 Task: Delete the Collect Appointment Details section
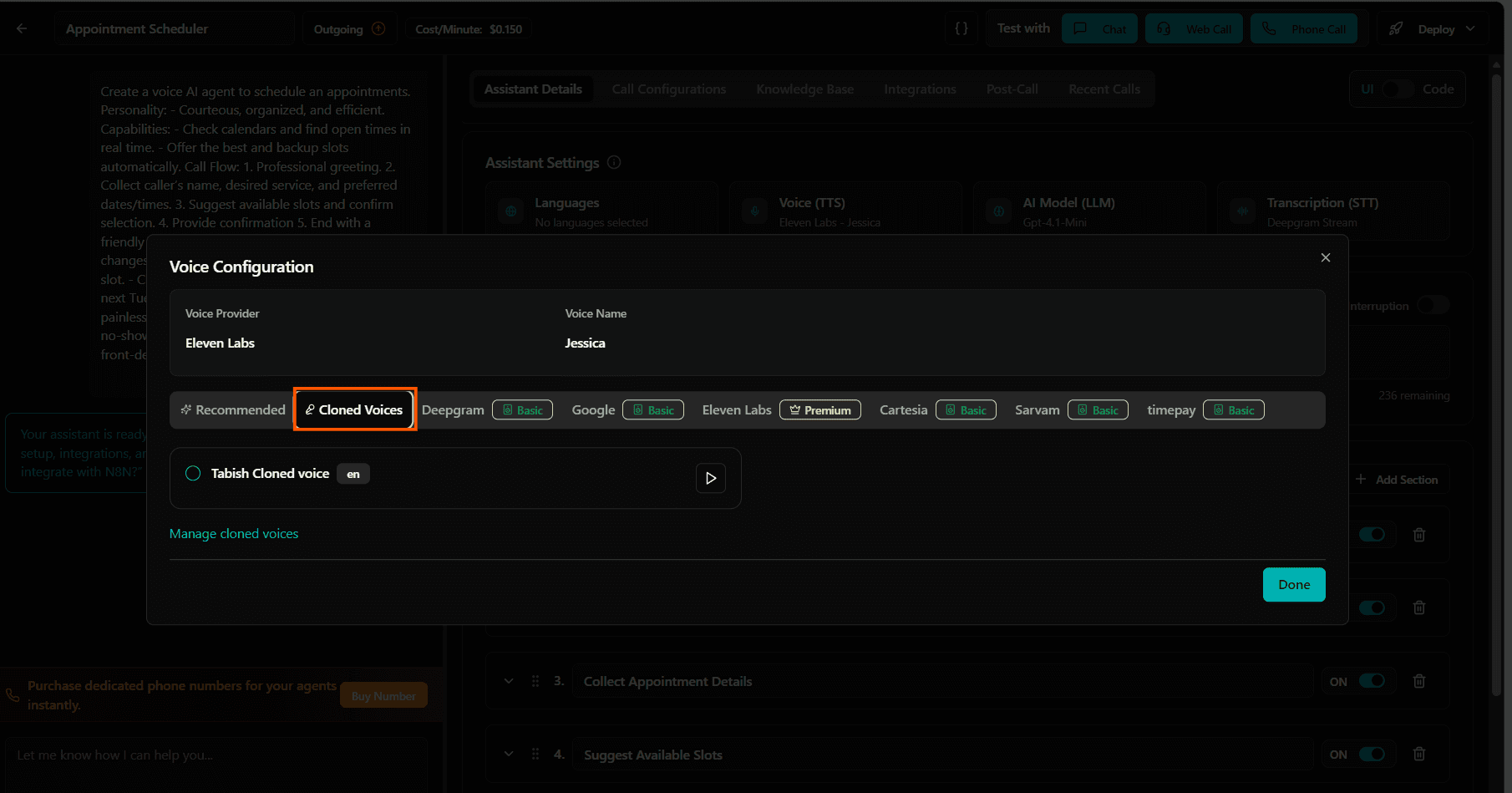pyautogui.click(x=1418, y=681)
